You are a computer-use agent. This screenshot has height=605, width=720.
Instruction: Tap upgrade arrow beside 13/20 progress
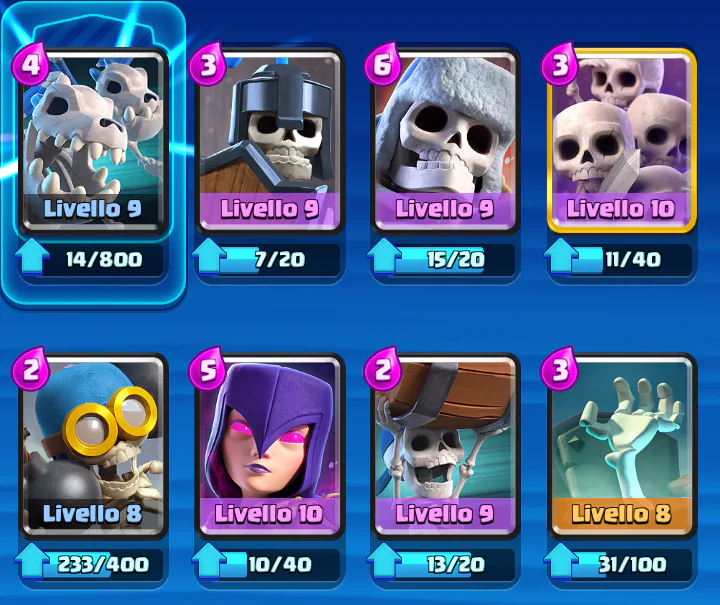(384, 562)
